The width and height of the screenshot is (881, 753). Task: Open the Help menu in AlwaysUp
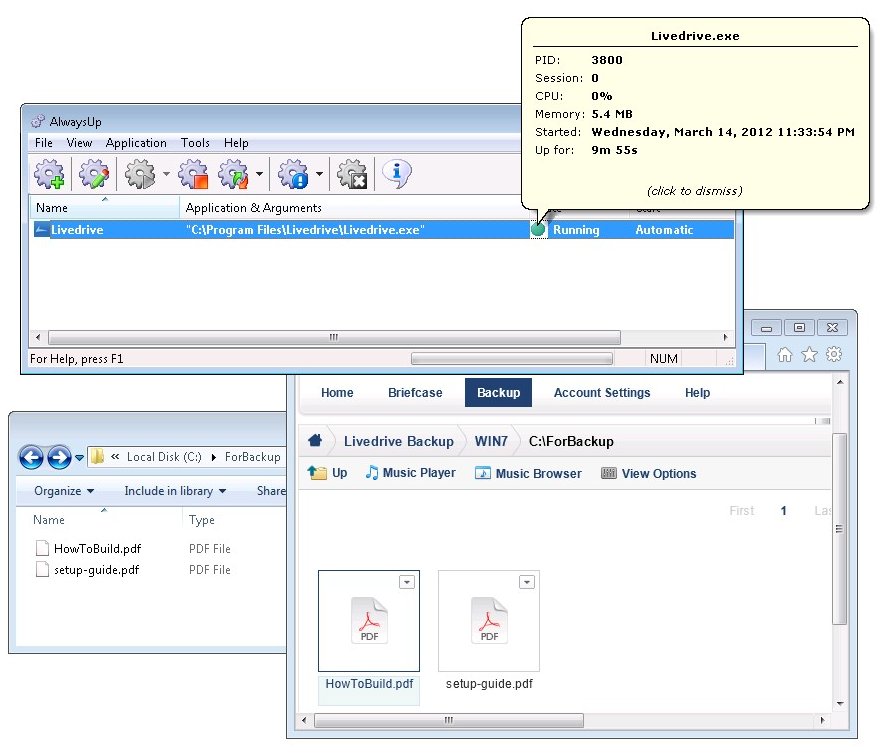pos(236,143)
